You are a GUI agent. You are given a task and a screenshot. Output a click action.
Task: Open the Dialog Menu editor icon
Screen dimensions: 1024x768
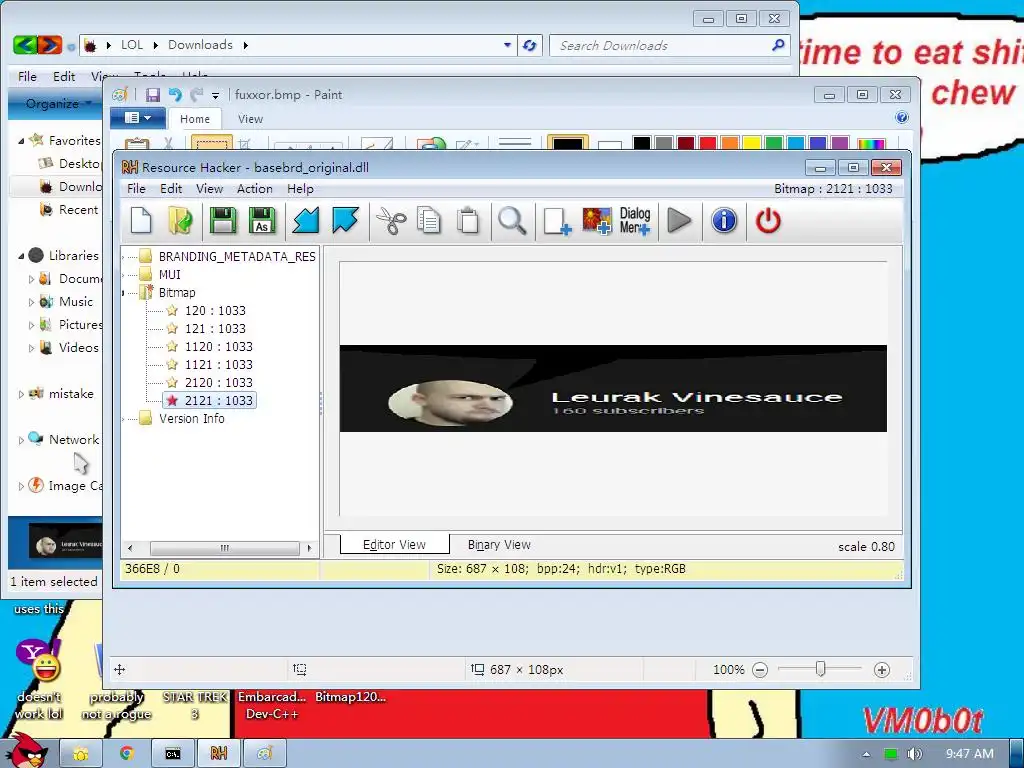[635, 221]
